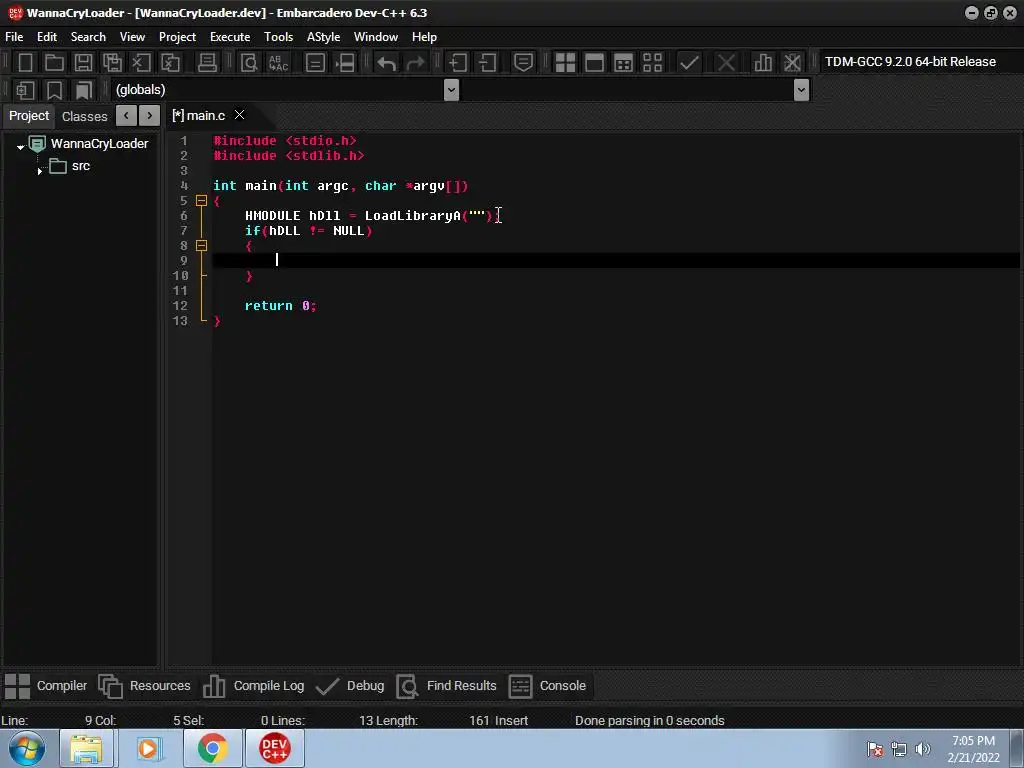Open the Console bottom tab
This screenshot has height=768, width=1024.
547,686
